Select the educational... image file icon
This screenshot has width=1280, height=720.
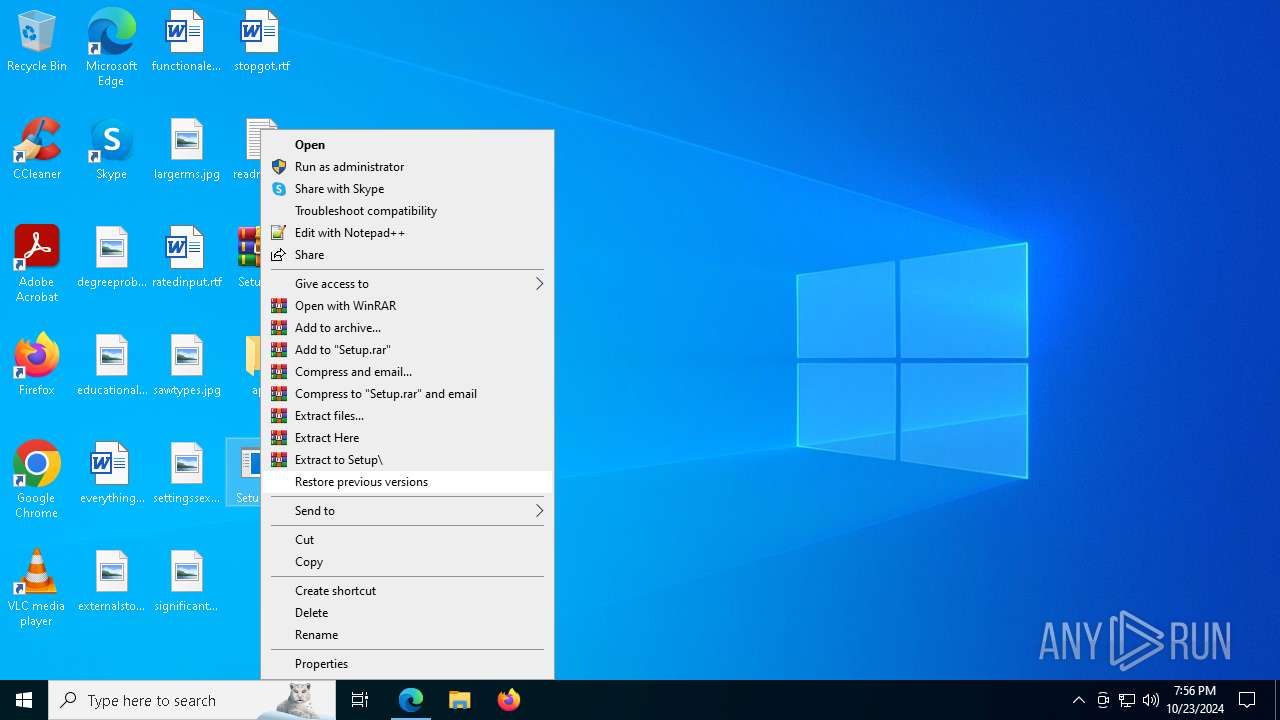click(x=111, y=366)
